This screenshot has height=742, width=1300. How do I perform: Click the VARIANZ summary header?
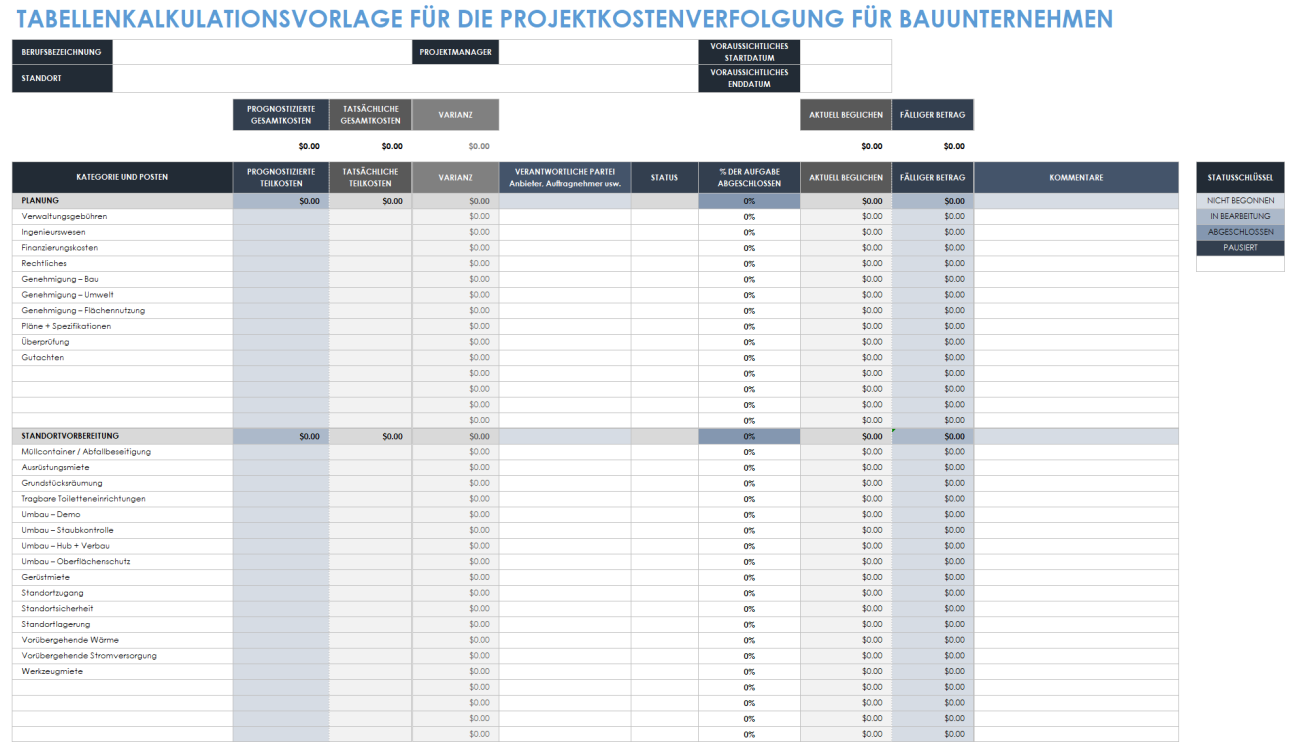coord(455,114)
